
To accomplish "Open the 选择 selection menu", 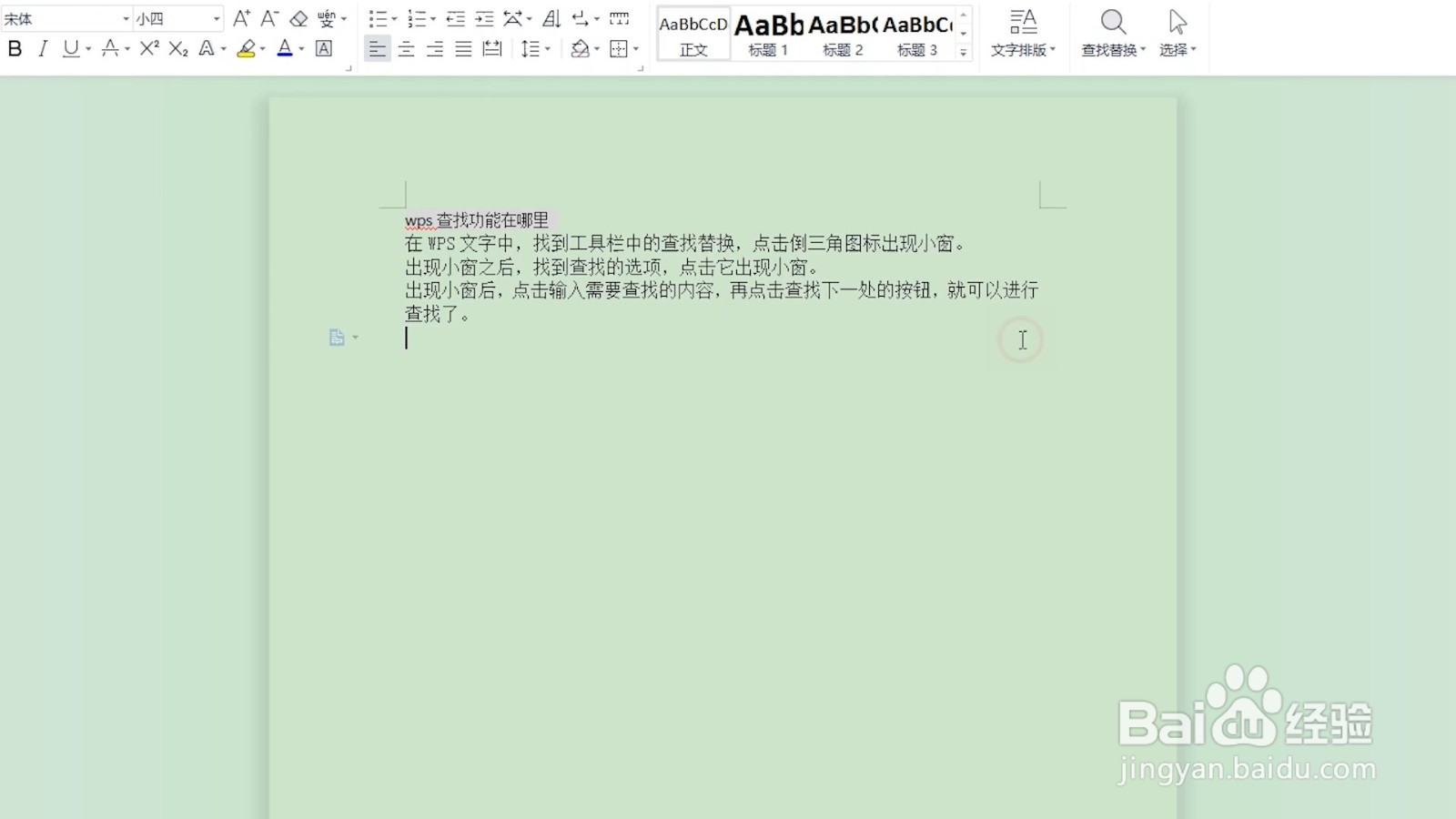I will (1178, 34).
